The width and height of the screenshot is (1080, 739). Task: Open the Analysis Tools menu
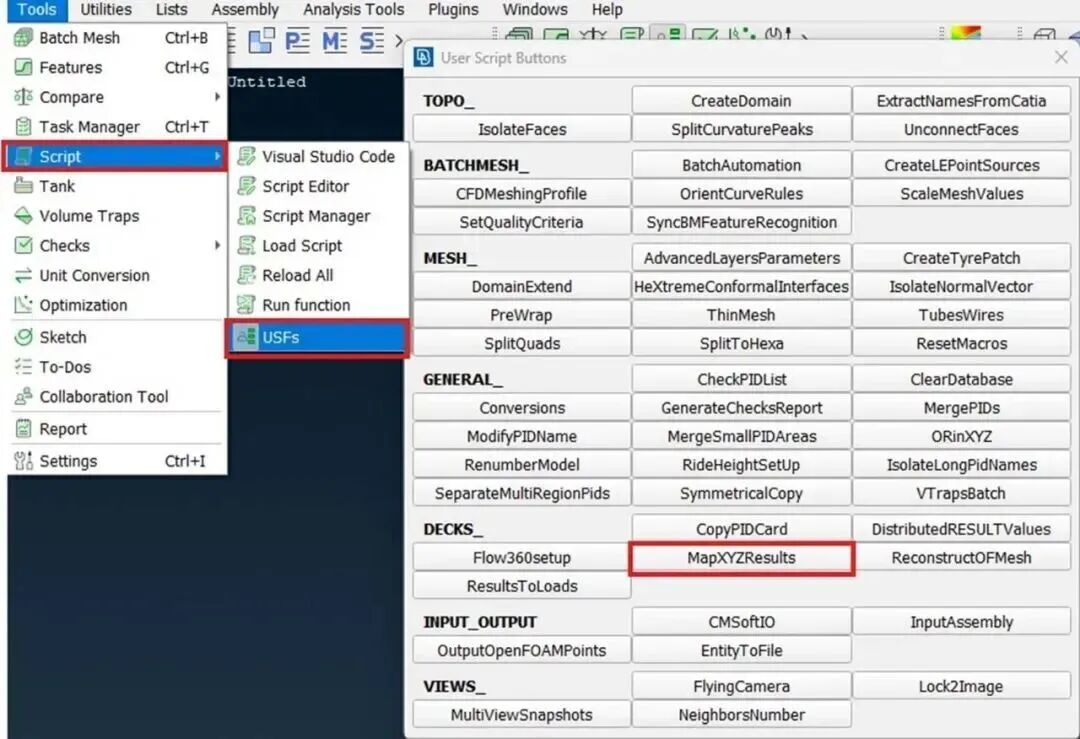pyautogui.click(x=354, y=10)
